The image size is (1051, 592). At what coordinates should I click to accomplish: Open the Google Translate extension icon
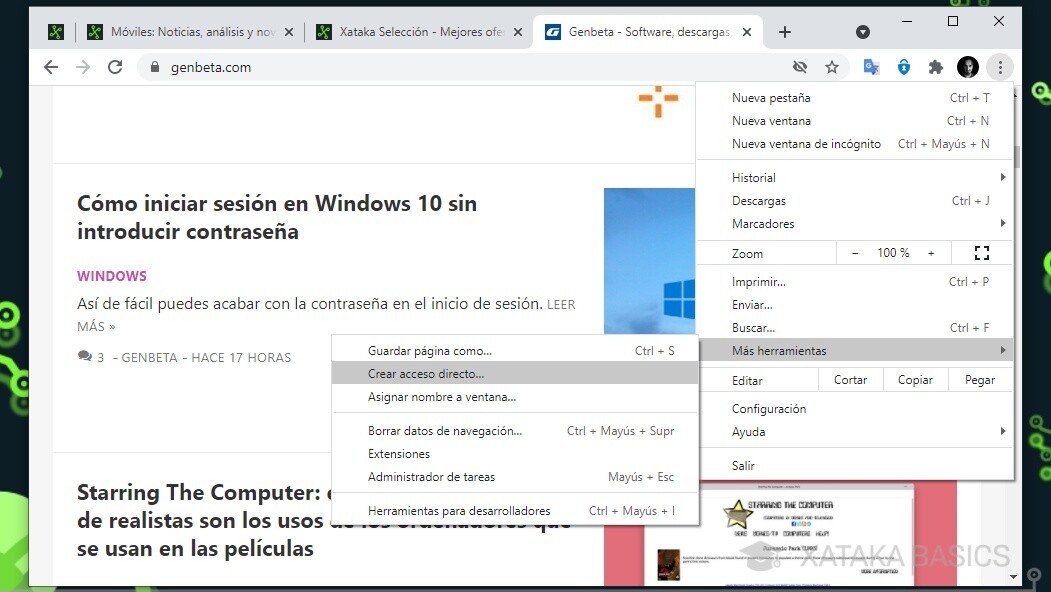(869, 66)
